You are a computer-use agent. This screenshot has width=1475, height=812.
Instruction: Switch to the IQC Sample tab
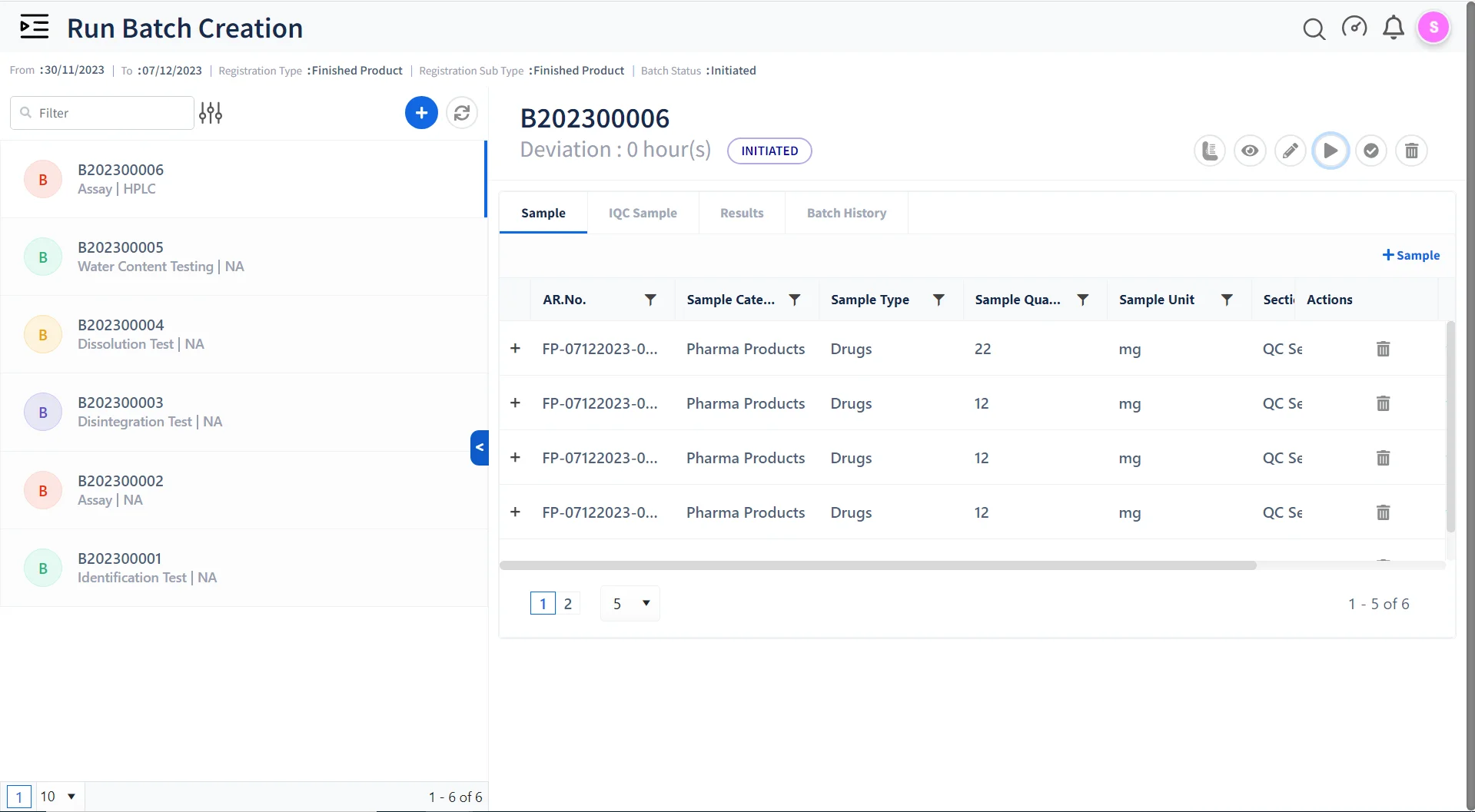tap(643, 213)
